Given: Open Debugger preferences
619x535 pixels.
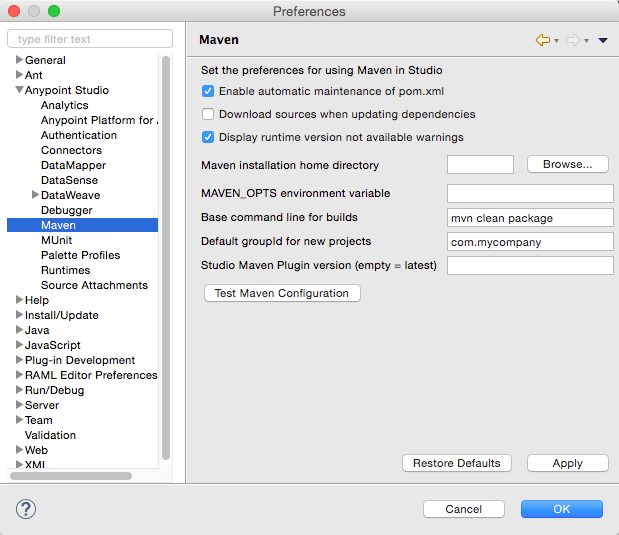Looking at the screenshot, I should [x=67, y=210].
